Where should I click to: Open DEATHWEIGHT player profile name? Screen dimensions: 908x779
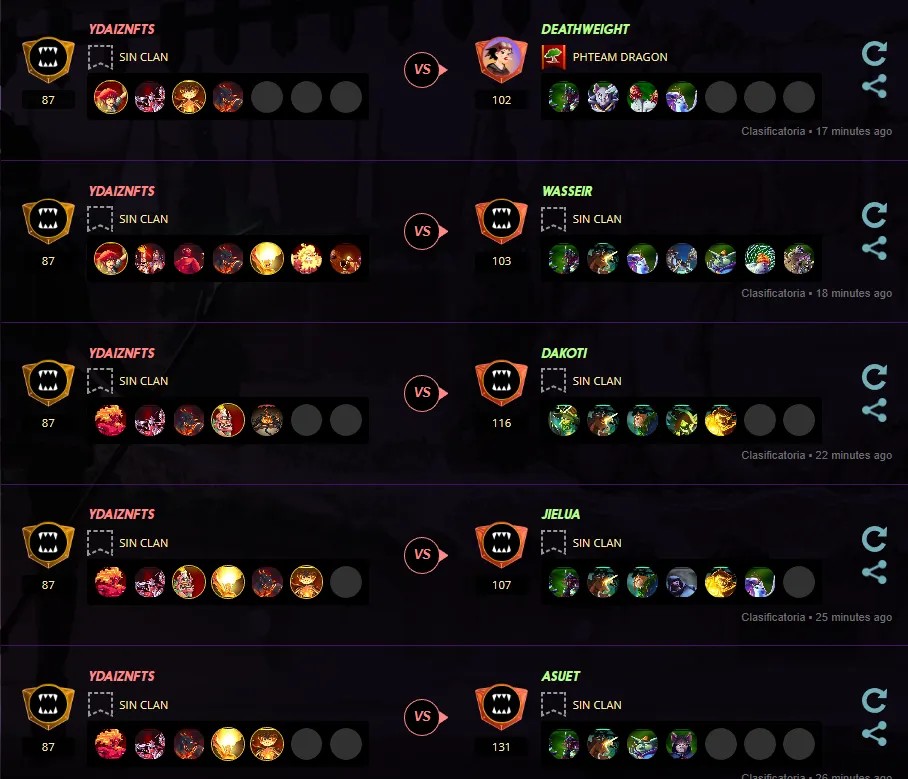585,30
